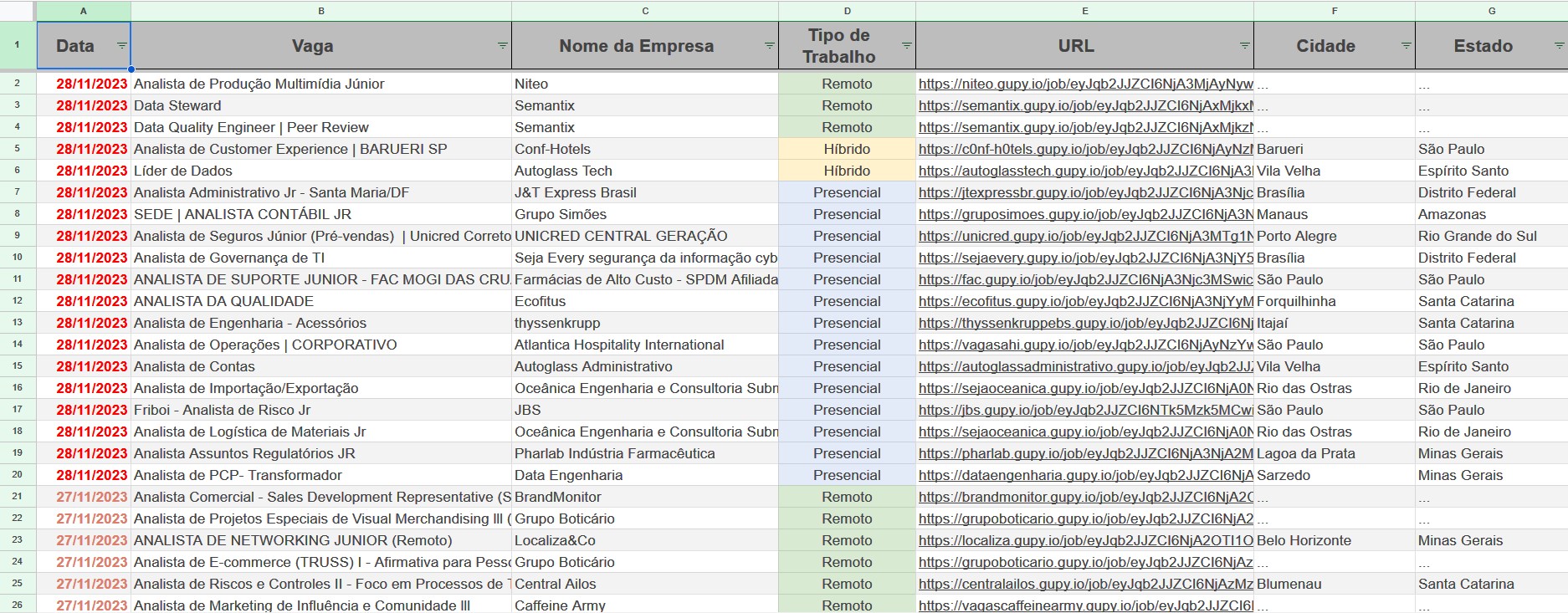This screenshot has width=1568, height=613.
Task: Select column D header
Action: click(x=848, y=11)
